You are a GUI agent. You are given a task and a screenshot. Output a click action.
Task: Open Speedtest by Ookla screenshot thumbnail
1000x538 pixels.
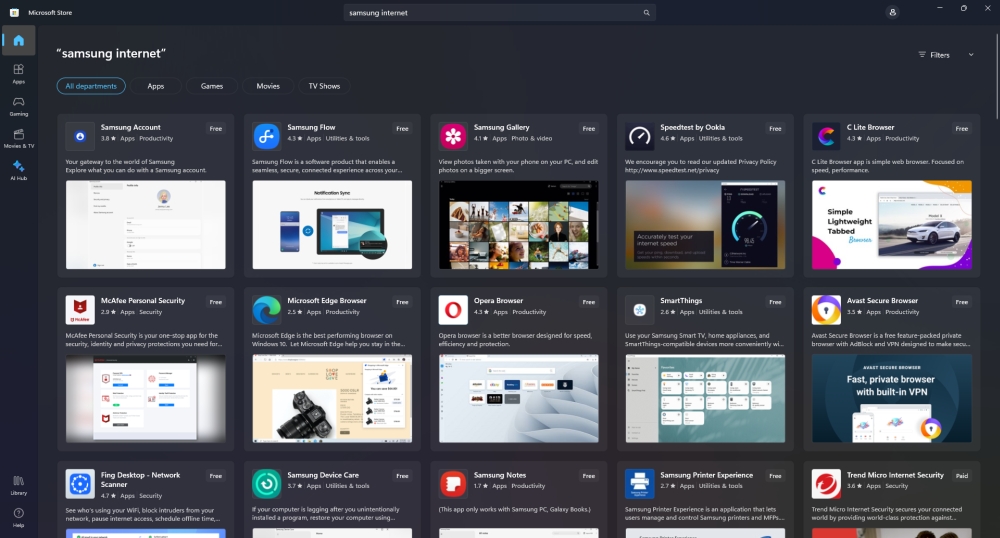(705, 224)
